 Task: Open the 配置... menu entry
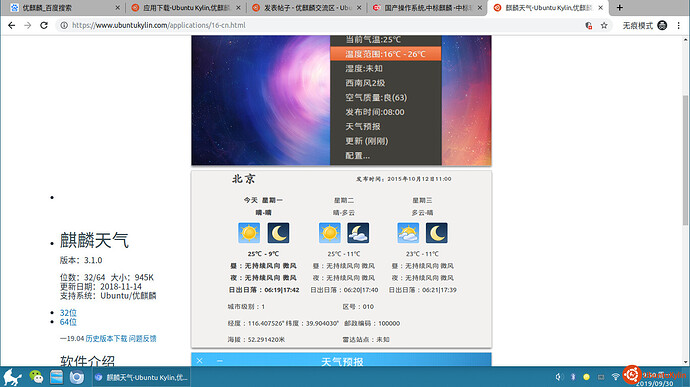(x=385, y=155)
